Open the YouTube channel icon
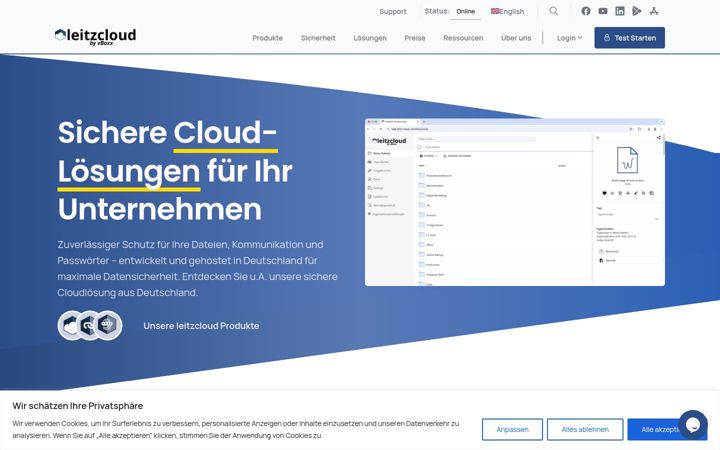The image size is (720, 450). 602,11
